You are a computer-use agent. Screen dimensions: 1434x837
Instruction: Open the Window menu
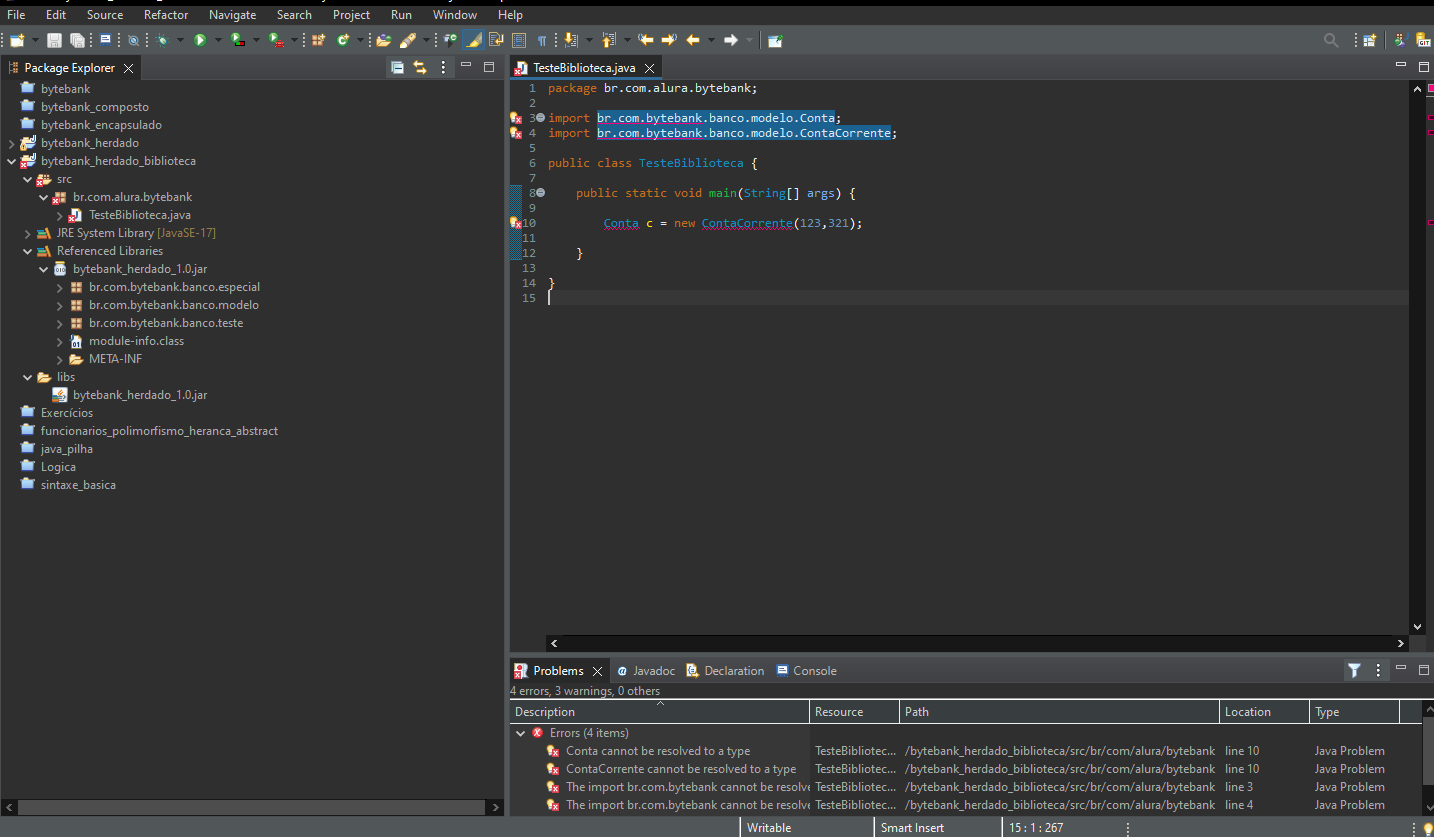pyautogui.click(x=455, y=15)
